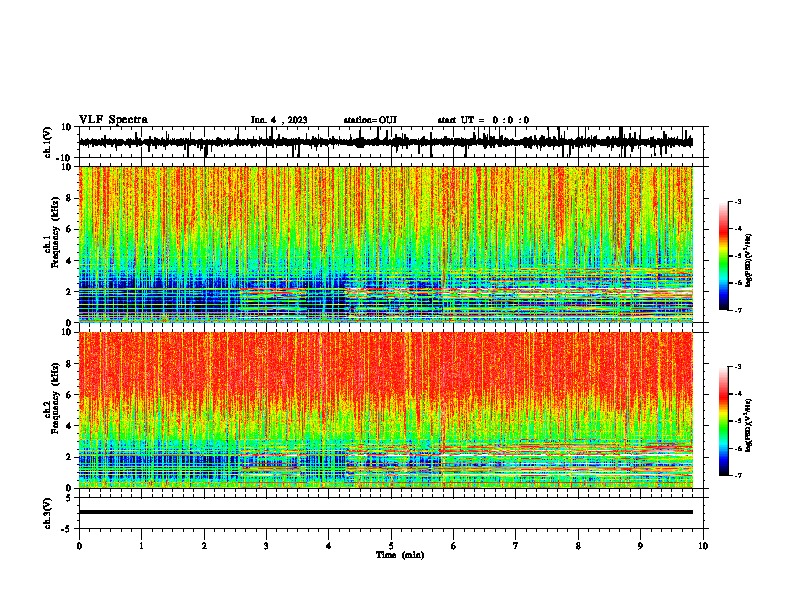Click time axis tick label "9"
The height and width of the screenshot is (612, 792).
click(640, 546)
